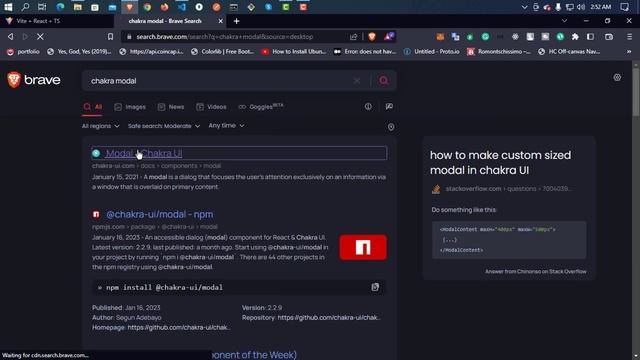Open the Brave Wallet icon
The height and width of the screenshot is (360, 640).
(609, 37)
